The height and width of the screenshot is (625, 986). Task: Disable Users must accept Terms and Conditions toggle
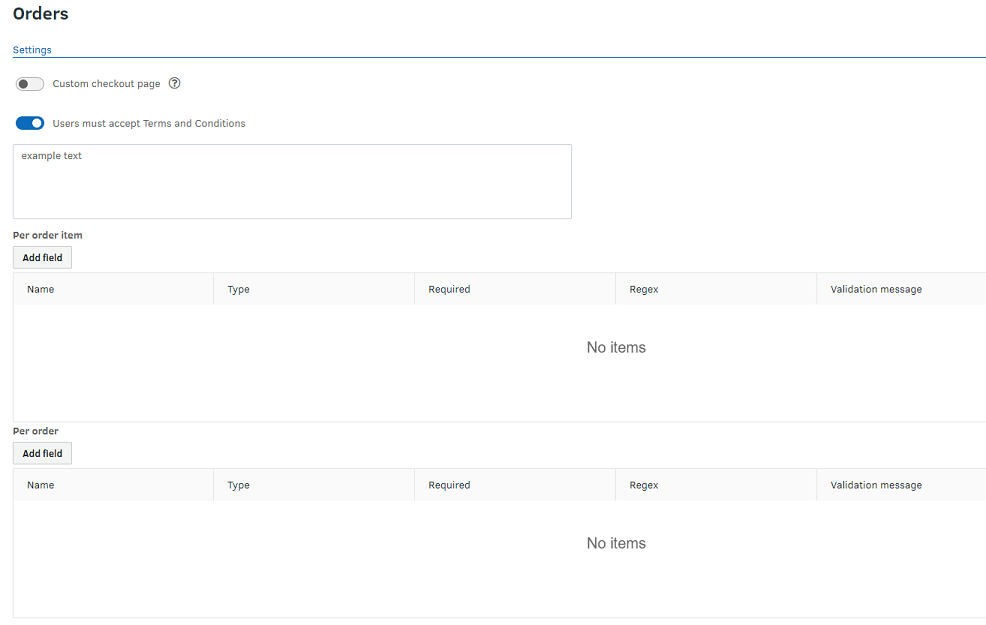point(30,123)
